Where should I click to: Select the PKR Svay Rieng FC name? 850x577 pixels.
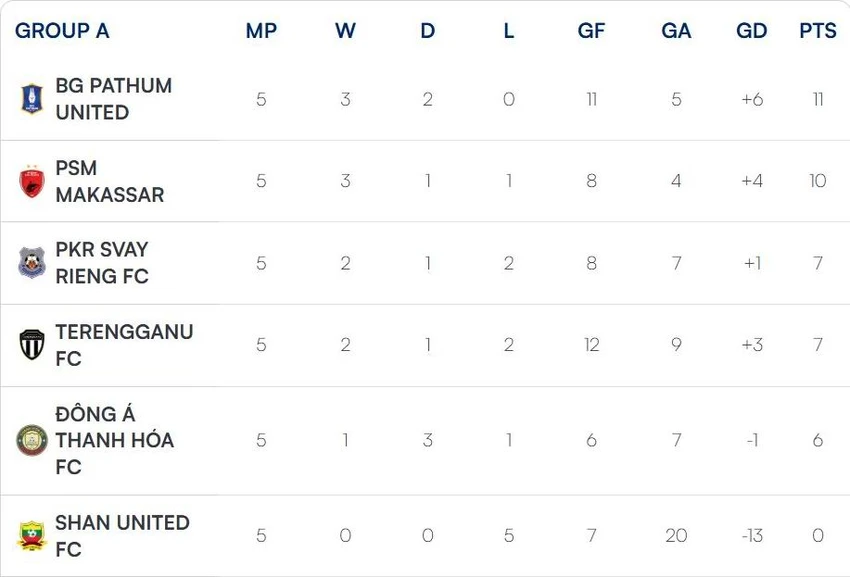pos(102,263)
